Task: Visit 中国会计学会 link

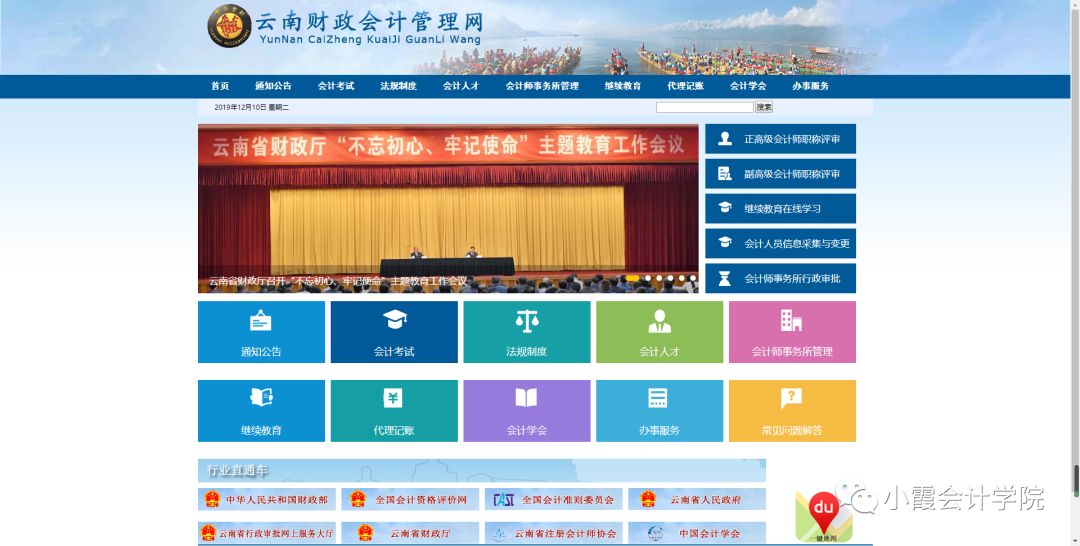Action: 696,533
